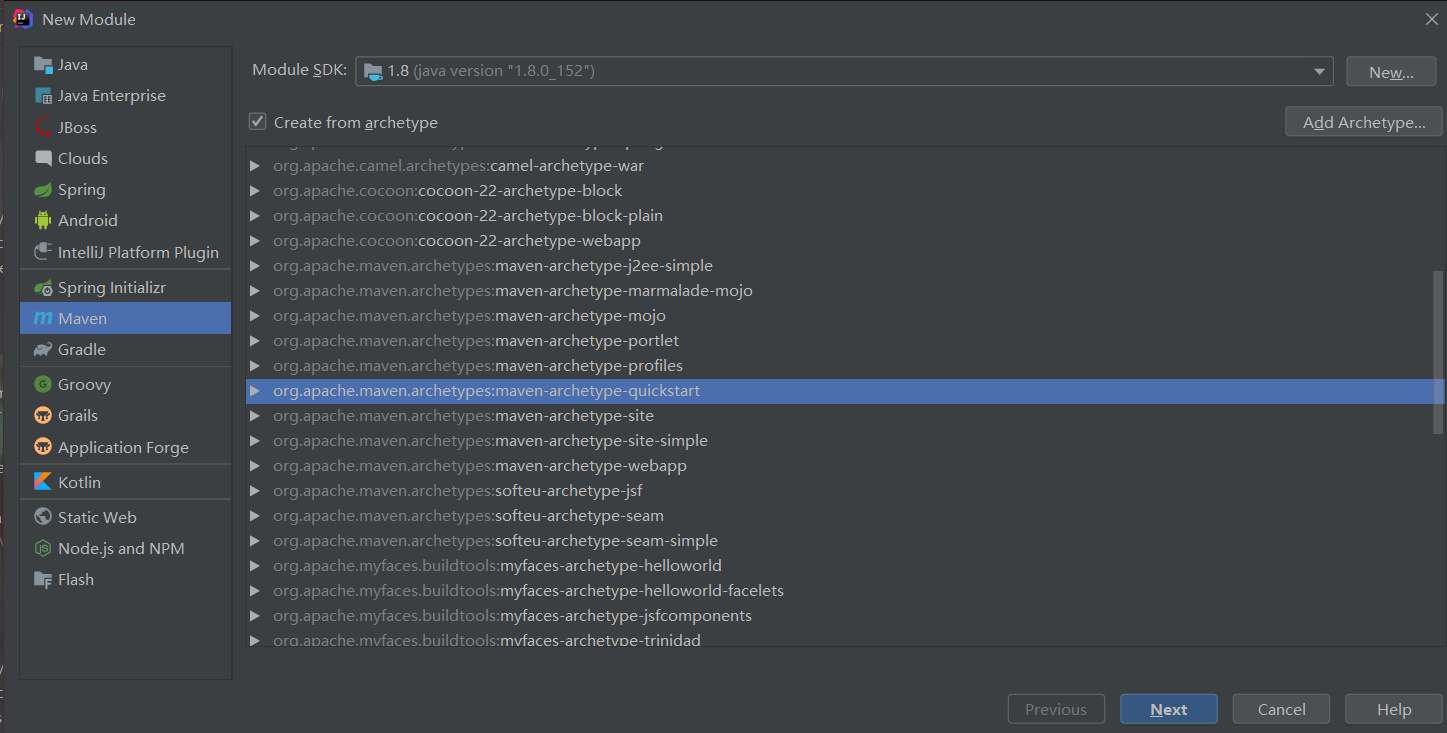The height and width of the screenshot is (733, 1447).
Task: Click the Cancel button
Action: 1281,709
